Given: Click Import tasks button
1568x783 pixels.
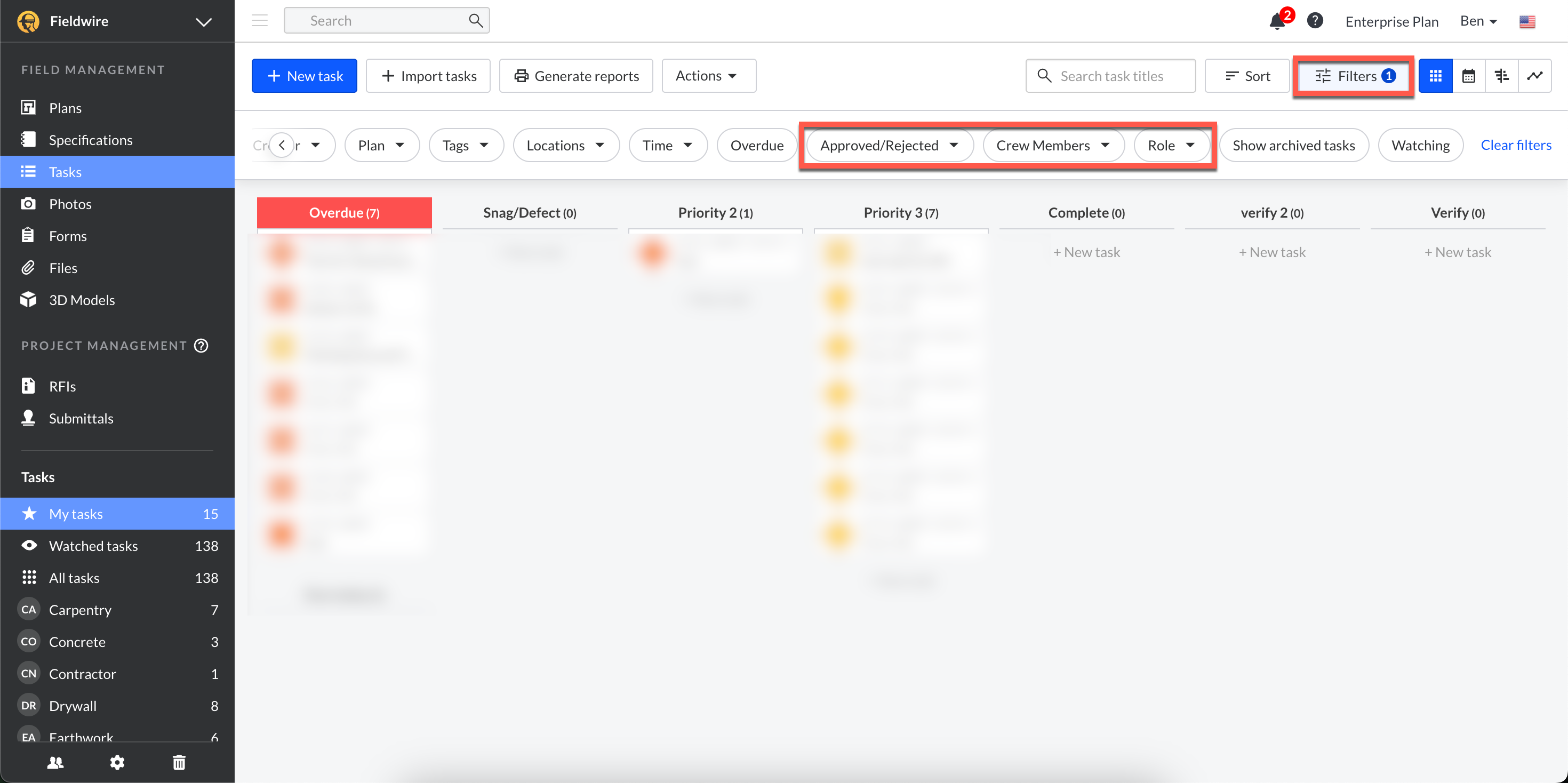Looking at the screenshot, I should (x=428, y=76).
